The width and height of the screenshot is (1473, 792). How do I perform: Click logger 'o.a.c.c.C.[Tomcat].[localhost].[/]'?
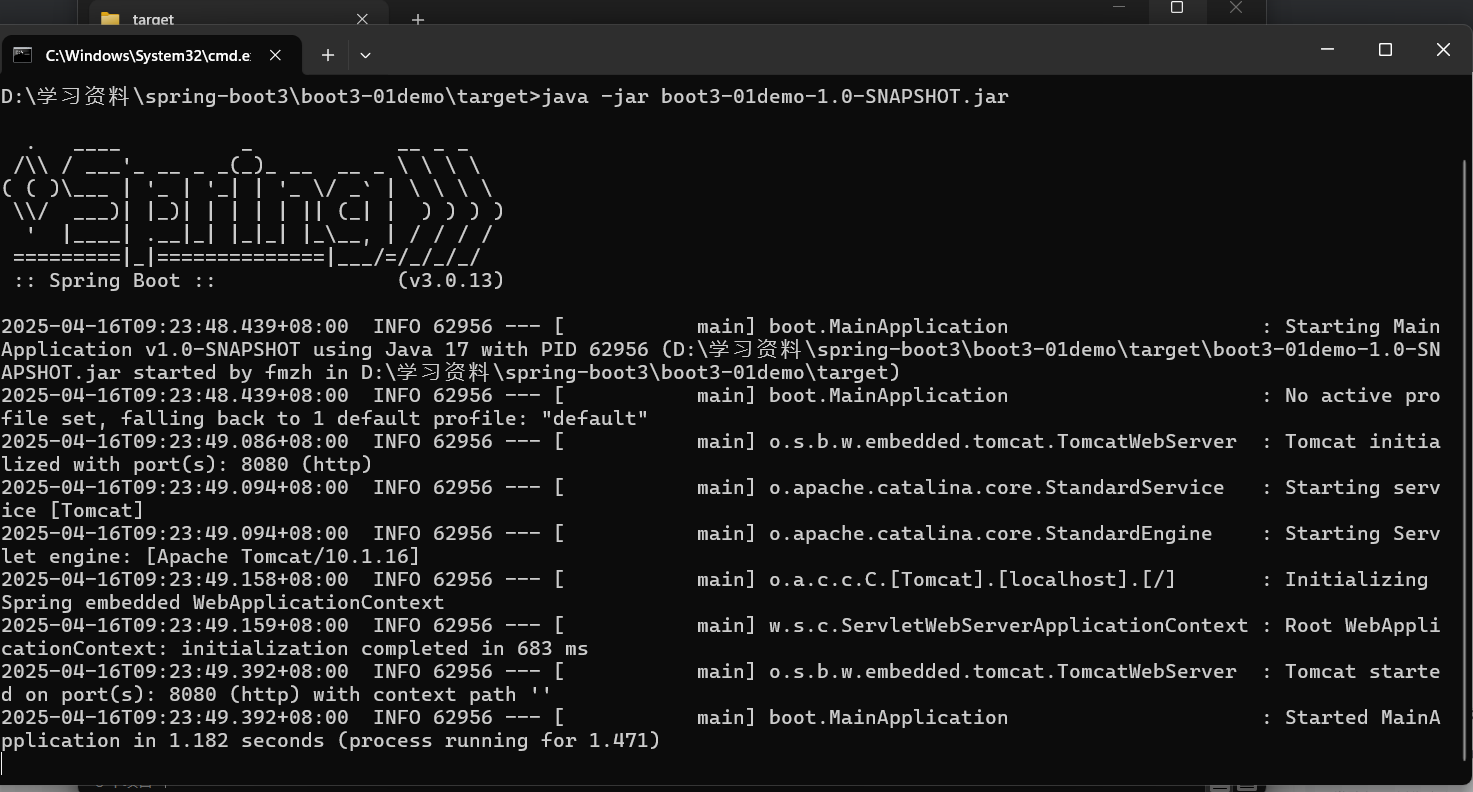pos(972,580)
